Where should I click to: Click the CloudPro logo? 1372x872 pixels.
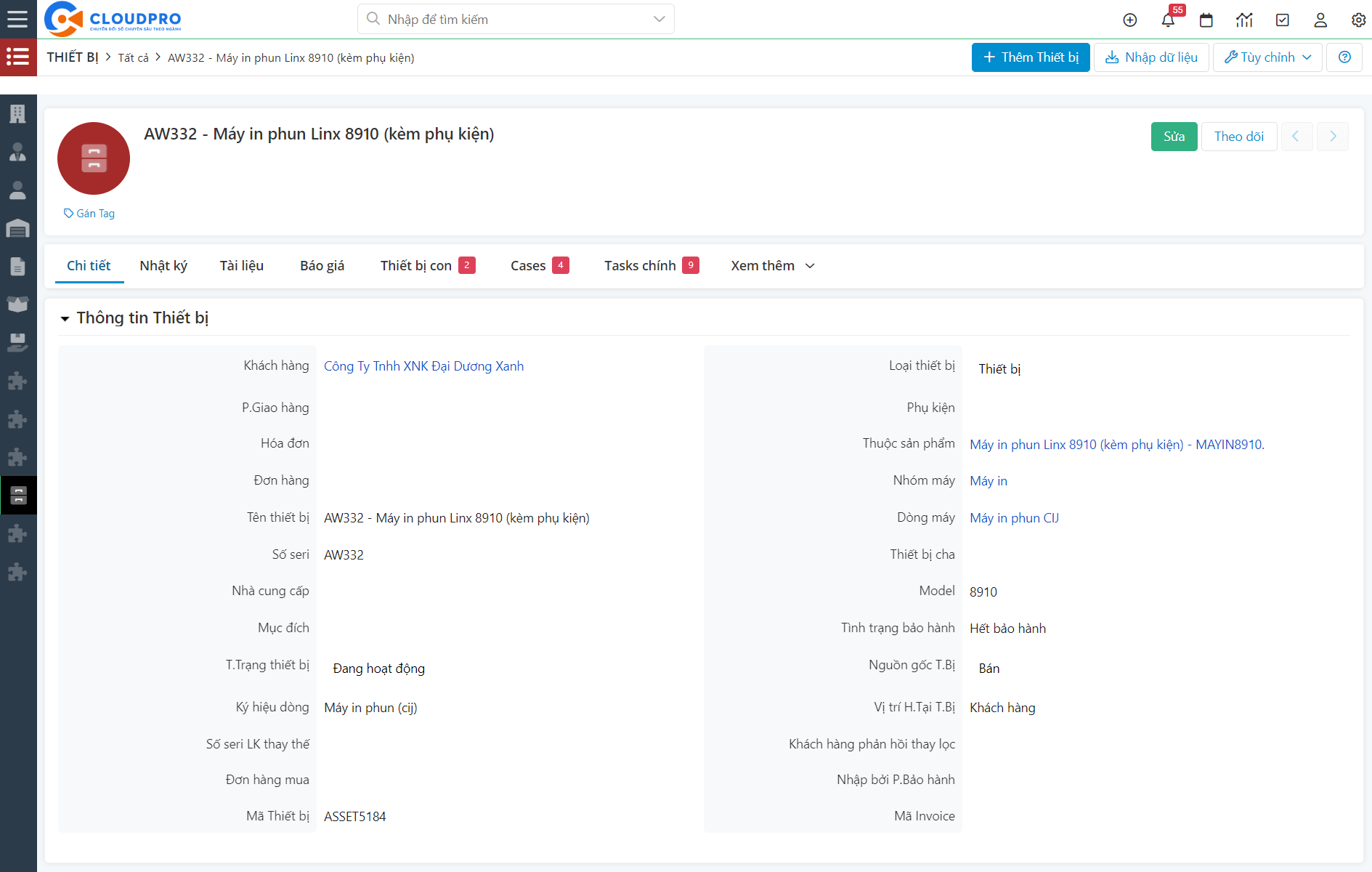click(113, 19)
